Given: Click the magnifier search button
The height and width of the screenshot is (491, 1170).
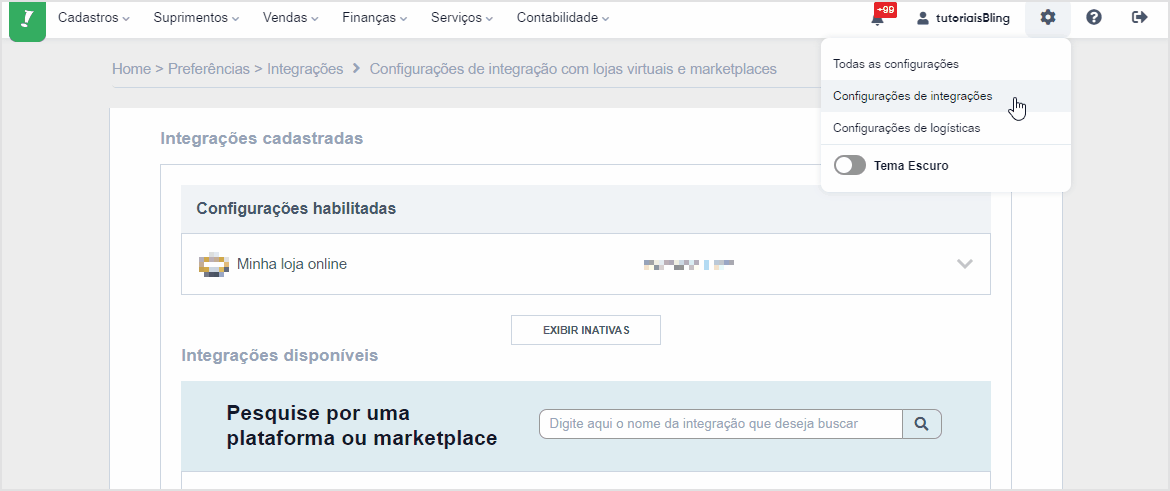Looking at the screenshot, I should (x=922, y=424).
